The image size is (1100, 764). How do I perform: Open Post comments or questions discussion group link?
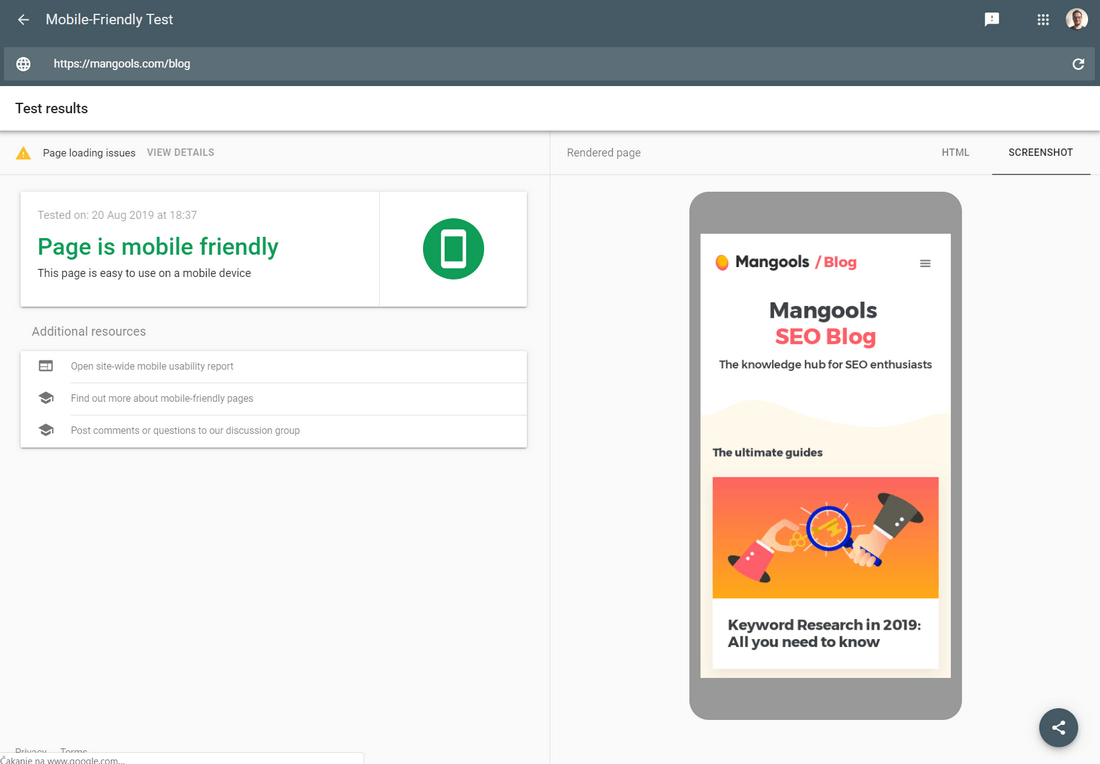[x=185, y=430]
